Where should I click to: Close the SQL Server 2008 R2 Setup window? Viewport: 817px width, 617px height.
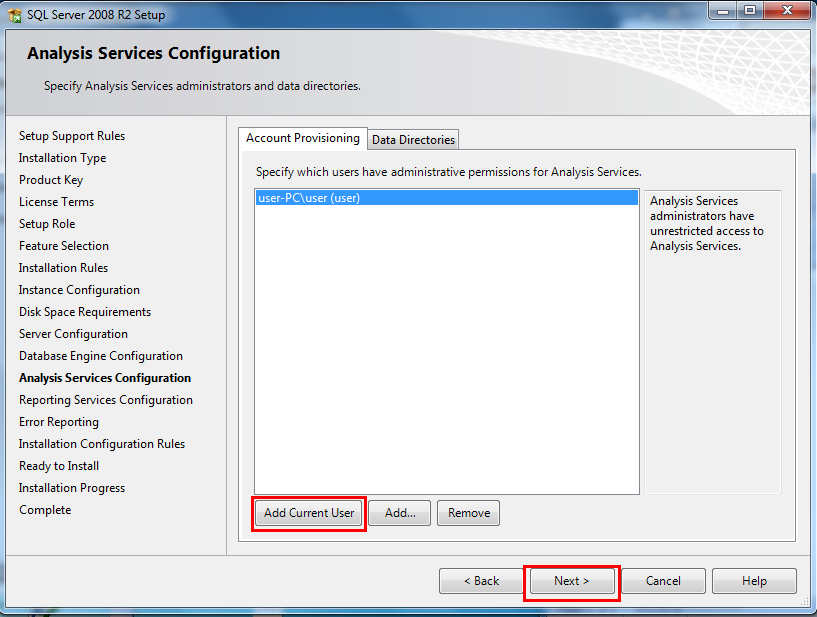pos(787,10)
